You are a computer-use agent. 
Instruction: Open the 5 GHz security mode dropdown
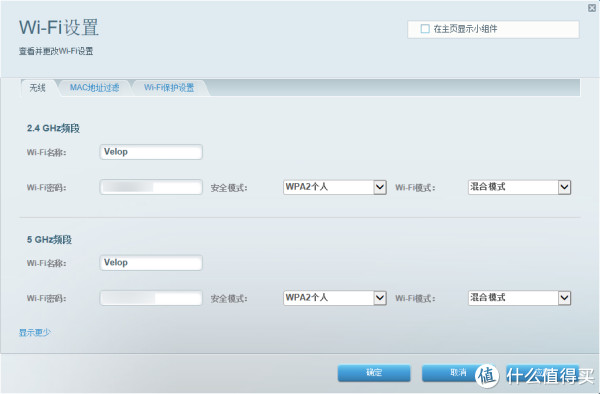335,298
